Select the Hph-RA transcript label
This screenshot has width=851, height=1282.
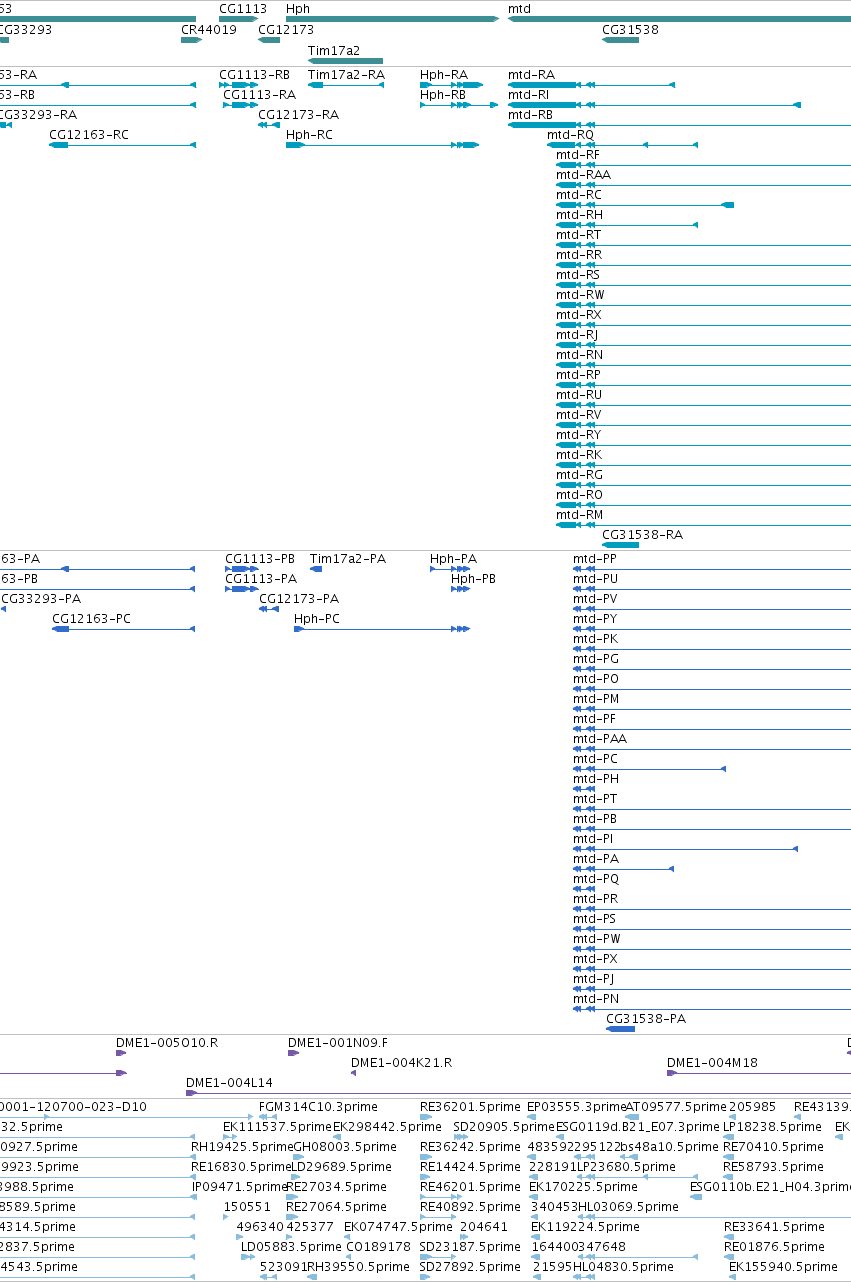point(444,75)
